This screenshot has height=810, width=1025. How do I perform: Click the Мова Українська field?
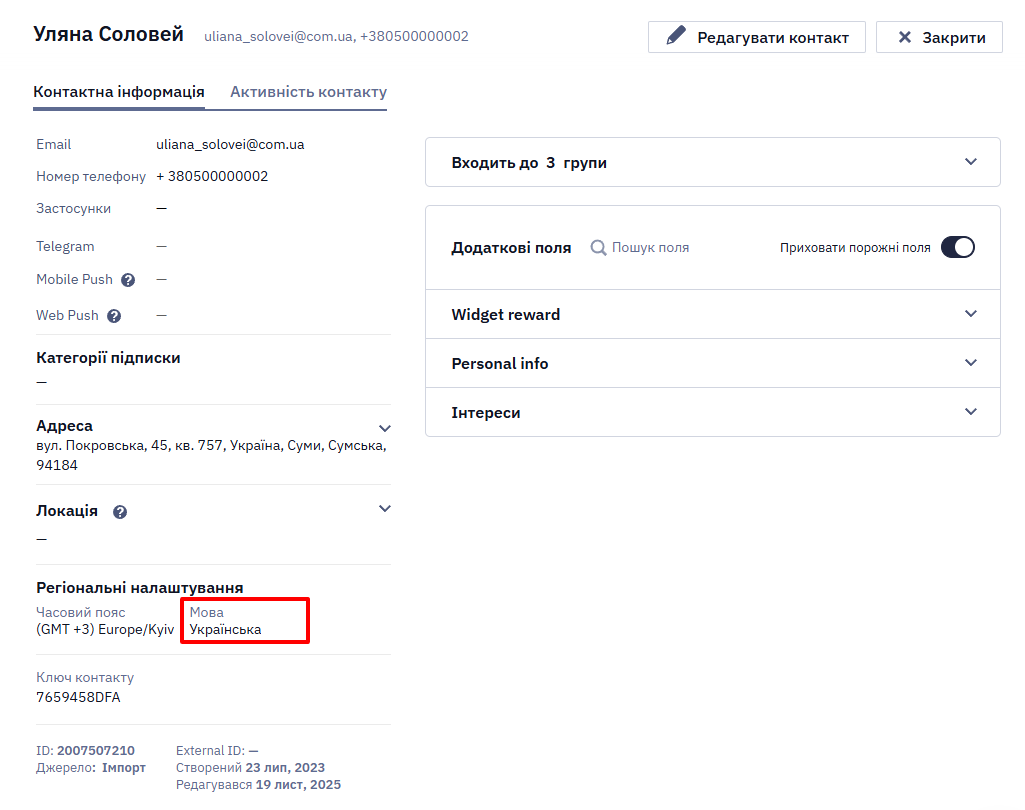coord(244,620)
